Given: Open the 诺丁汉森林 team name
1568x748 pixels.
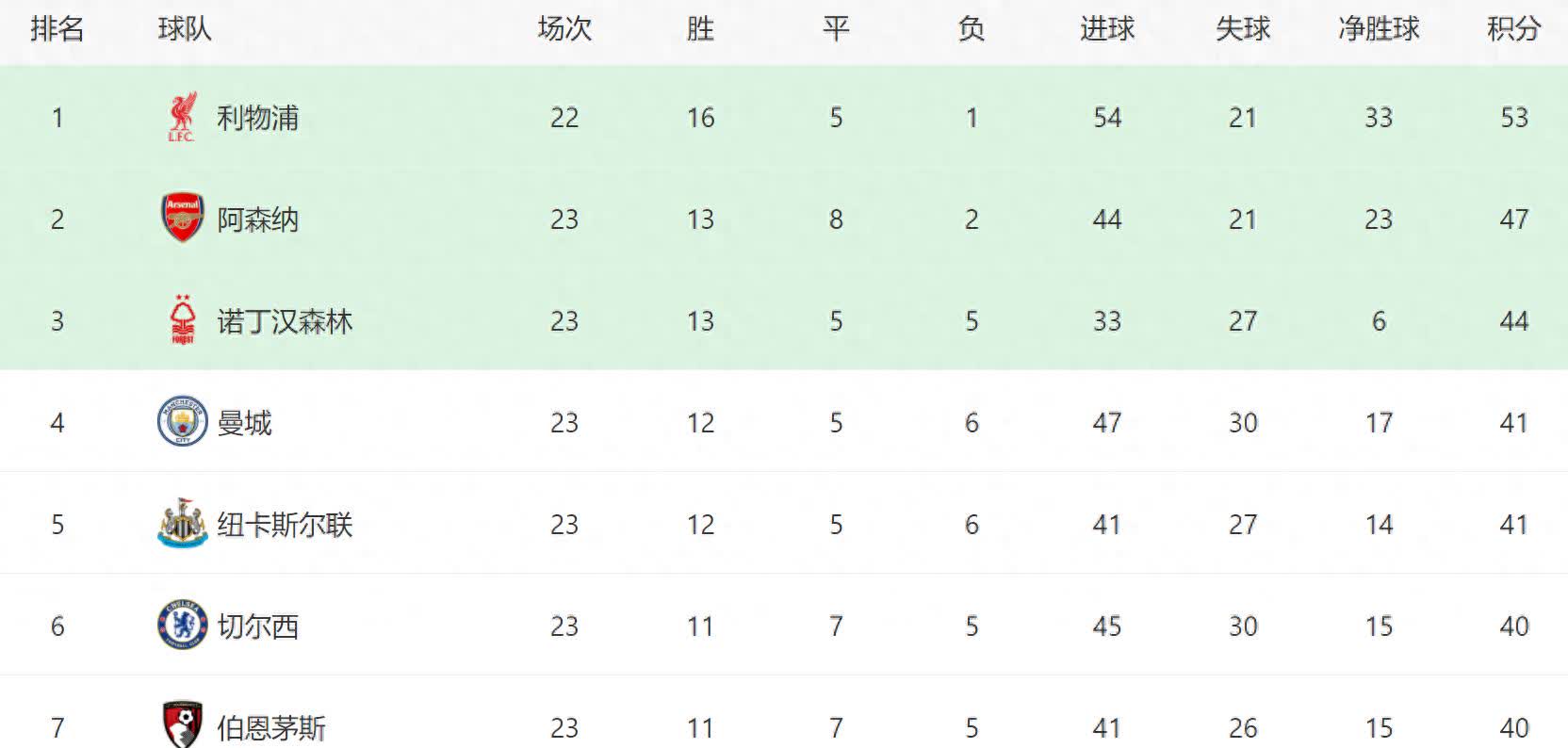Looking at the screenshot, I should 285,321.
